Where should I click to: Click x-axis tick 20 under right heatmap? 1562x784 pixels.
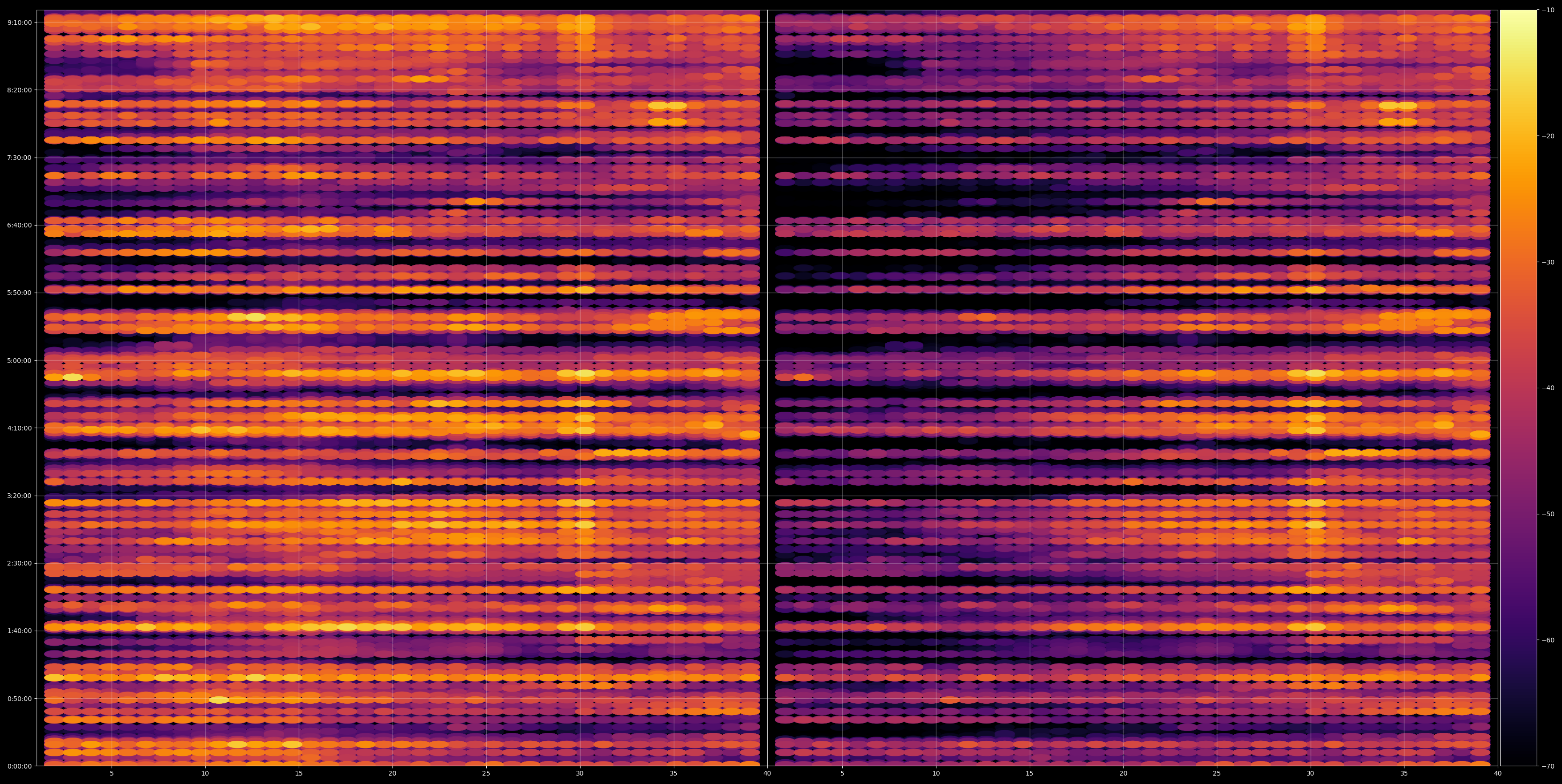click(x=1123, y=774)
